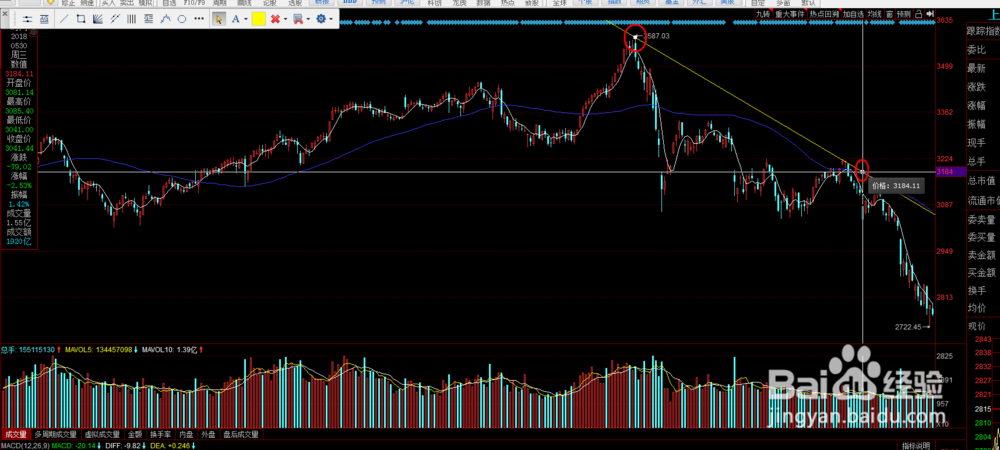Click the 总手 155115130 volume label
1000x450 pixels.
(27, 350)
